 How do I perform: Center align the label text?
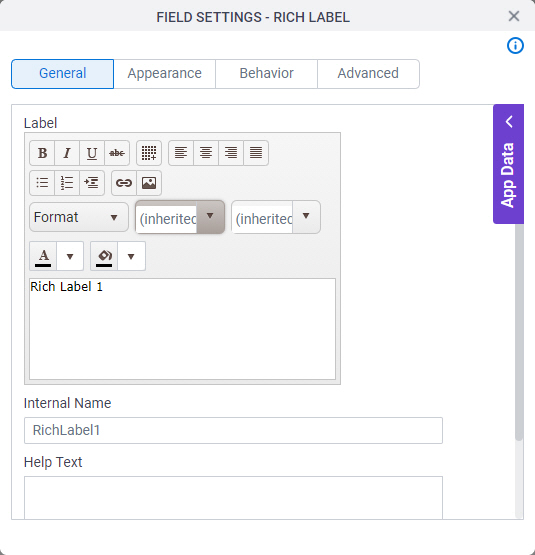coord(206,153)
